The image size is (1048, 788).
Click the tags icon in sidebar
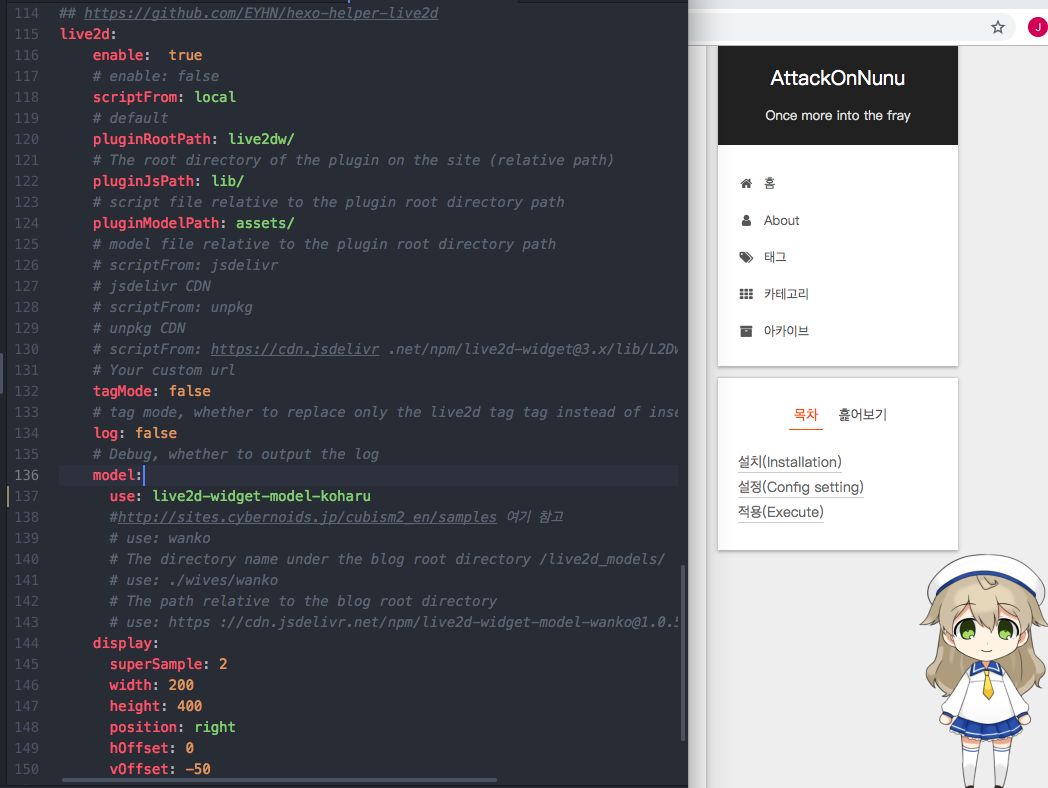[x=746, y=257]
